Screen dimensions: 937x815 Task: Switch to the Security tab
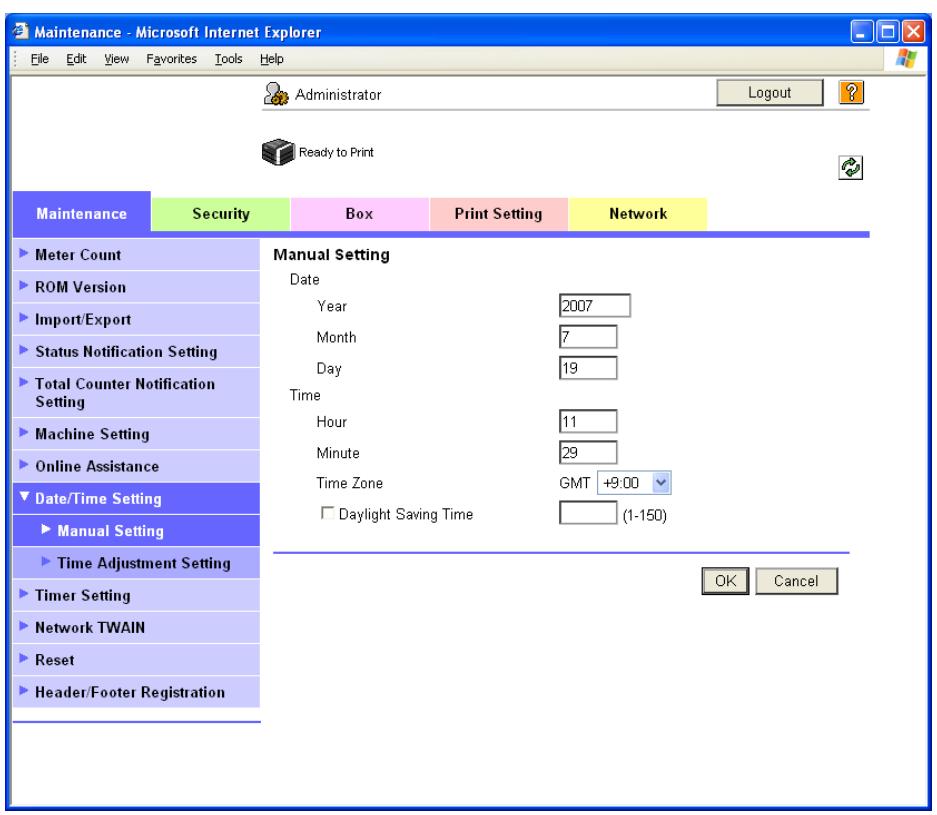221,214
